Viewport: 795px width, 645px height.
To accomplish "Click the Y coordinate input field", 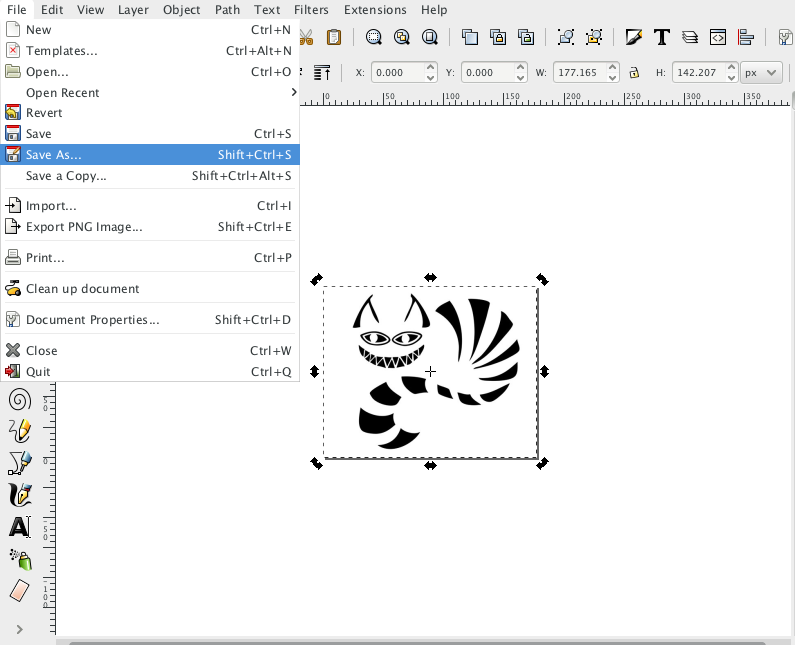I will click(x=488, y=73).
